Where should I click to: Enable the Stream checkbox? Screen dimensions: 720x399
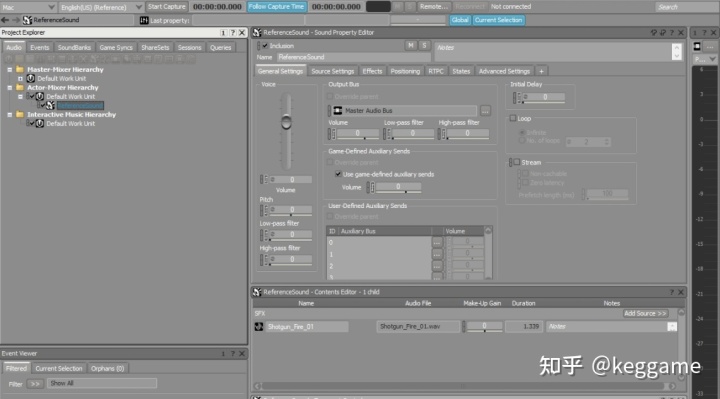click(x=517, y=162)
